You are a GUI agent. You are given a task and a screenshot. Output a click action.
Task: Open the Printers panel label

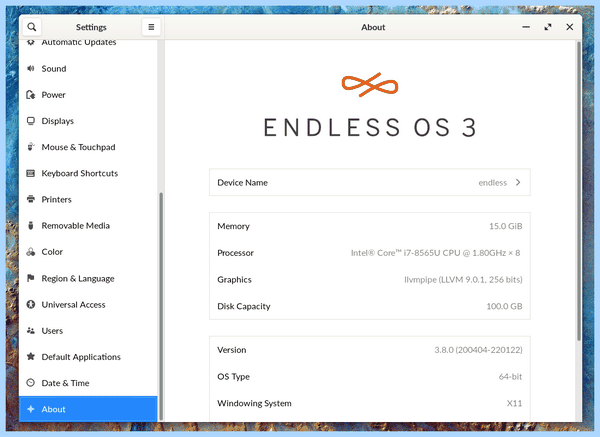click(57, 199)
